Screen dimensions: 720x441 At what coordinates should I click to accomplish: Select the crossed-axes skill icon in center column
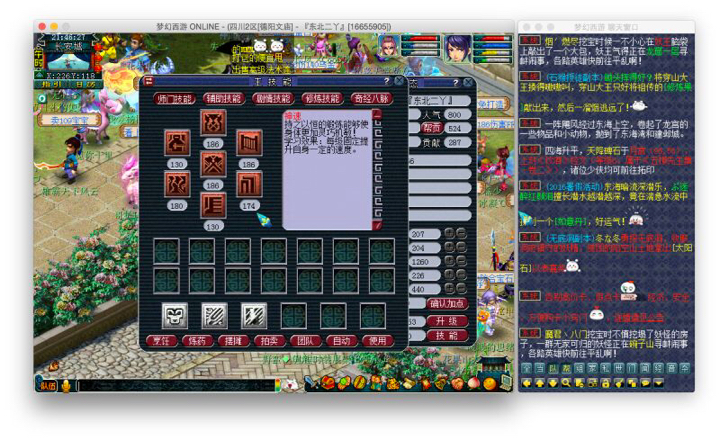(213, 164)
